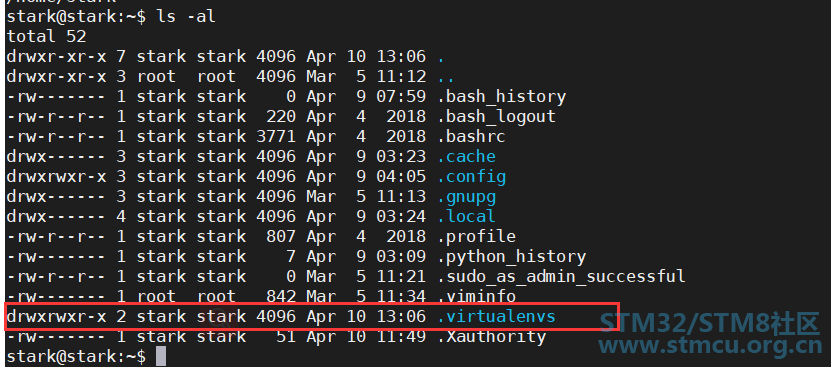Select the .python_history file name

point(512,257)
